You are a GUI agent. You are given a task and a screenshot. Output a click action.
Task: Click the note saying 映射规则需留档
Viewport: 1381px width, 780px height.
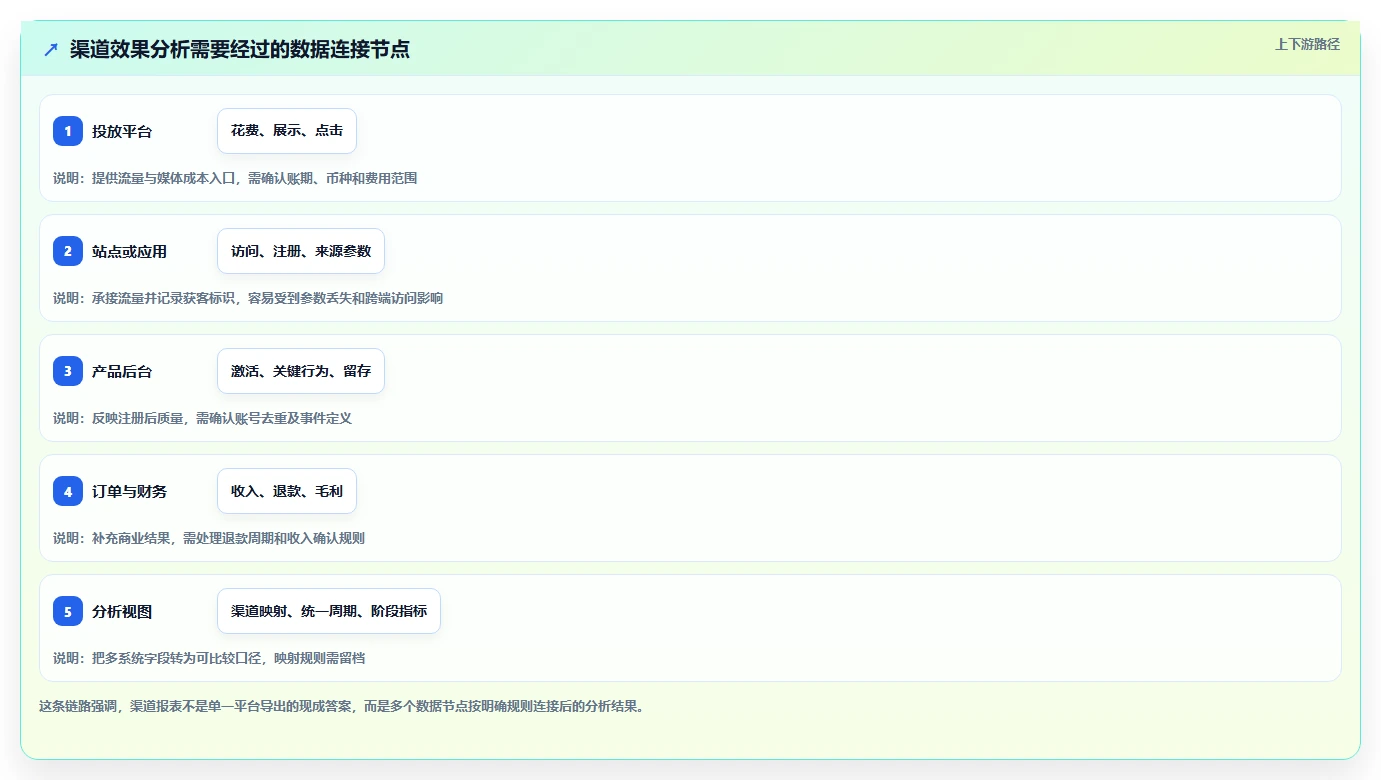pos(209,658)
